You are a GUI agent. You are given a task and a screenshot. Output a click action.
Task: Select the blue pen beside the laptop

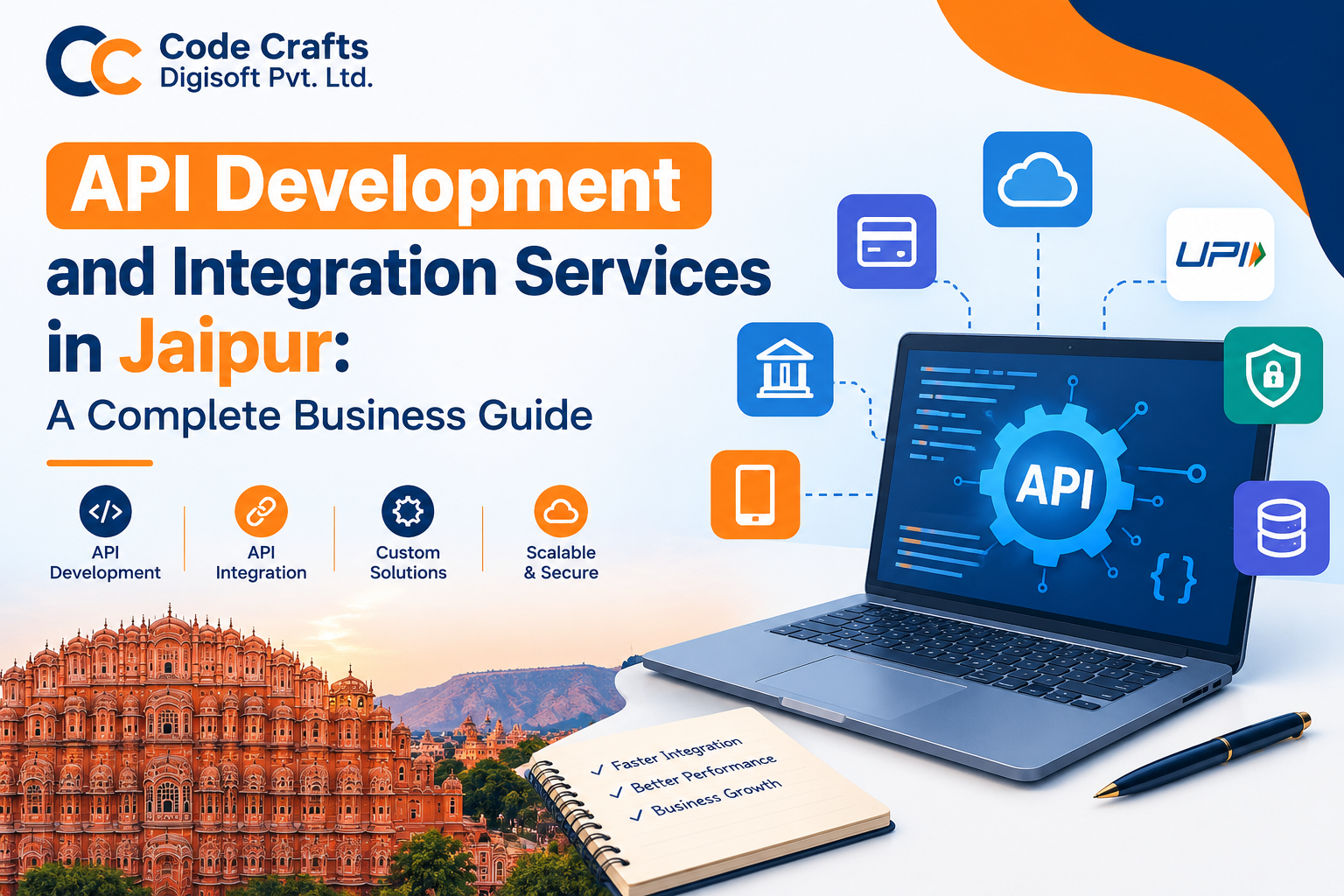(1202, 754)
